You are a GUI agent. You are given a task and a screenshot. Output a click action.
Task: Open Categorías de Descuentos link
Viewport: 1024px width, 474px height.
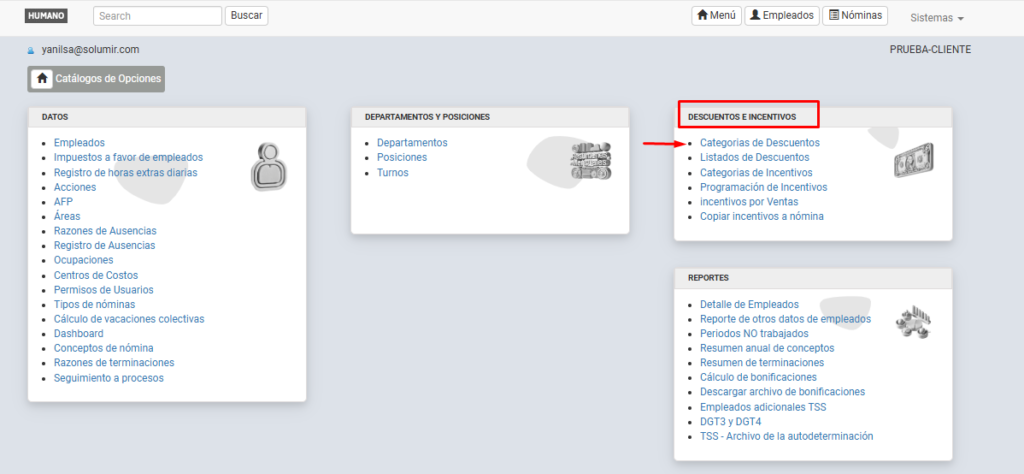click(759, 143)
